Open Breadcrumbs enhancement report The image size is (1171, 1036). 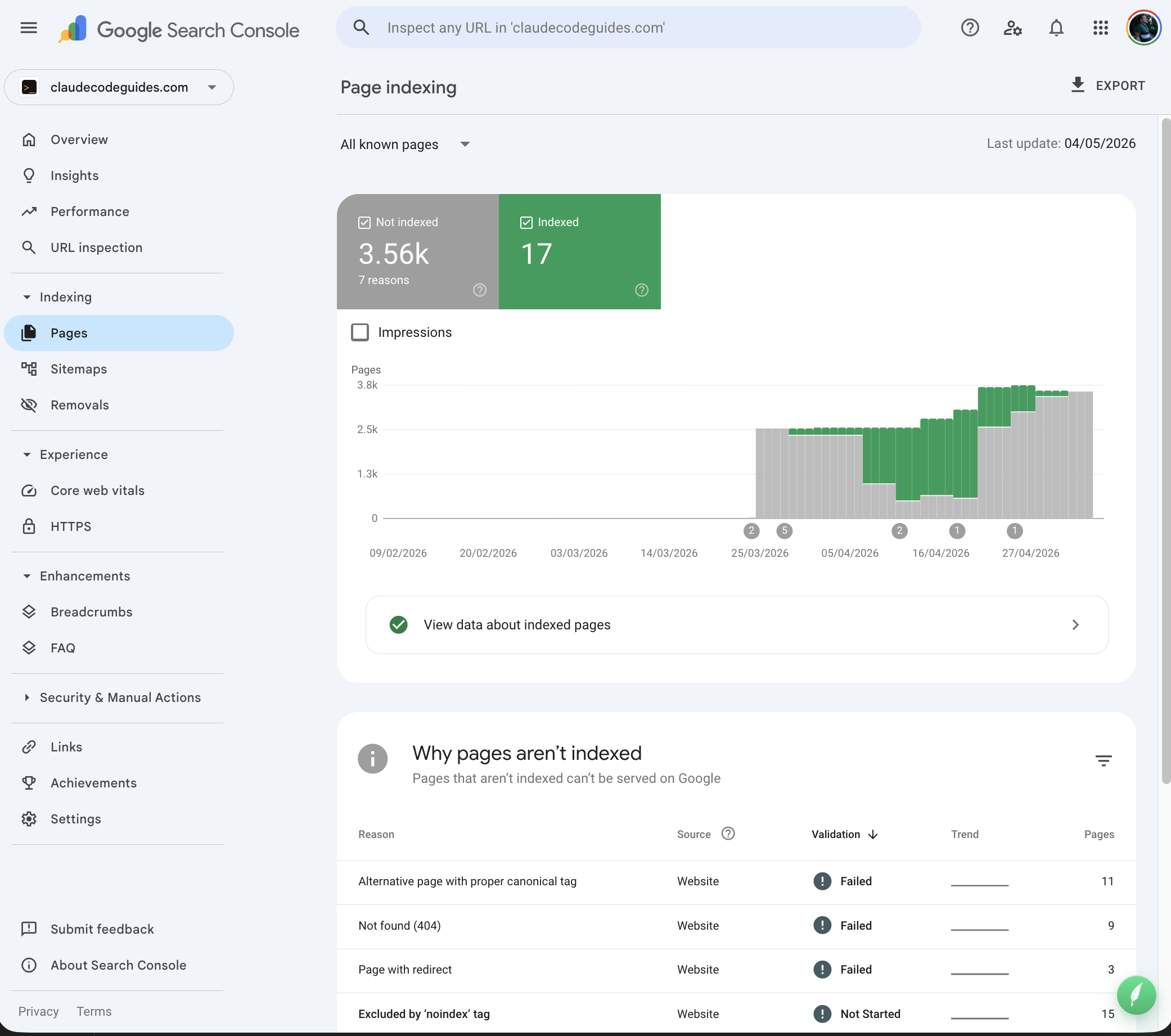coord(119,612)
